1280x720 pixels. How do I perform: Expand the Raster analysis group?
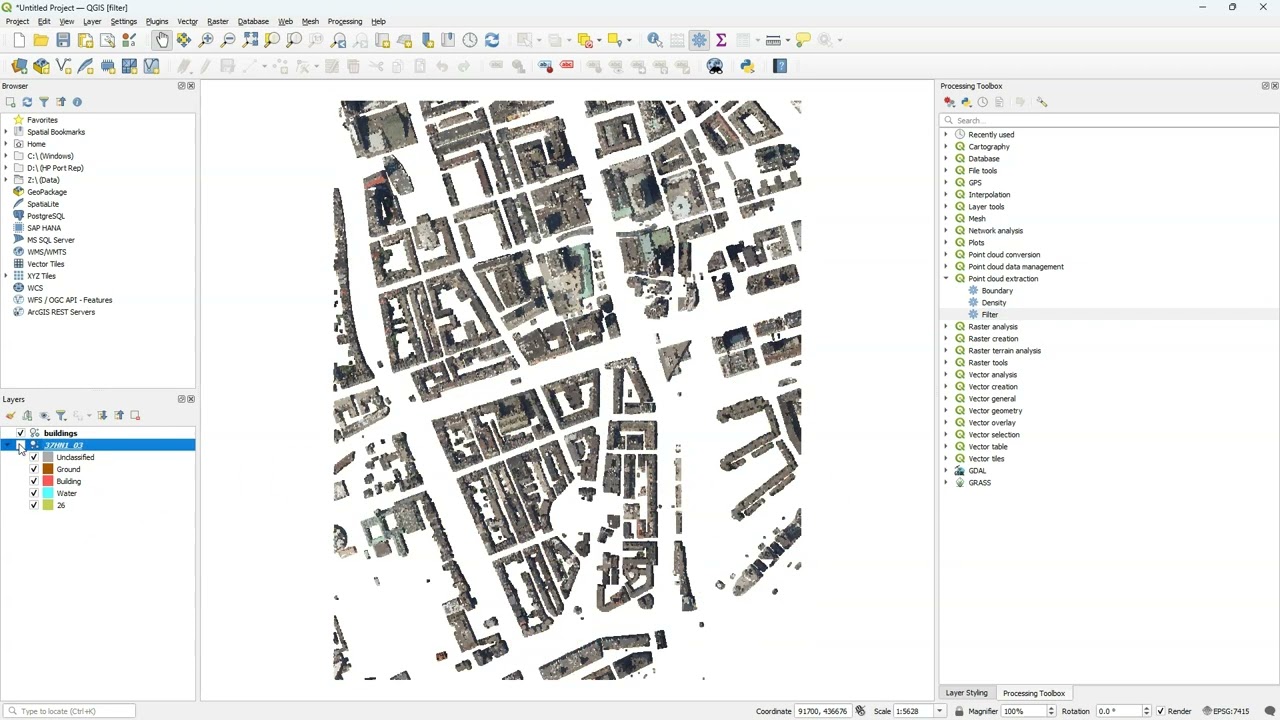946,327
